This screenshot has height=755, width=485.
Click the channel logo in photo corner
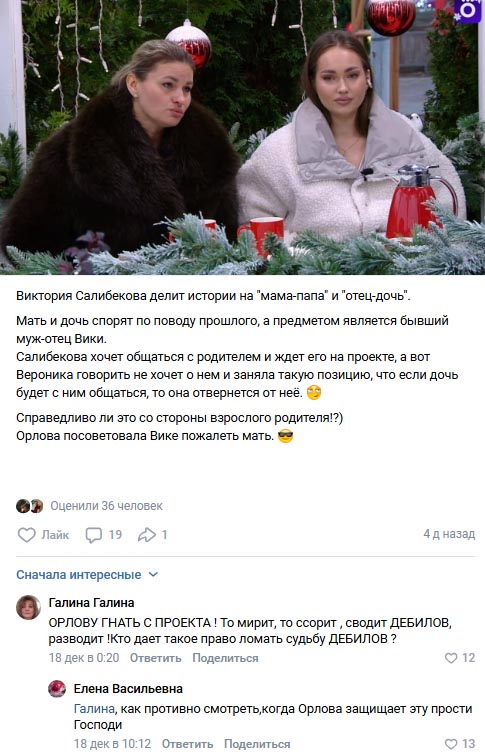click(467, 11)
